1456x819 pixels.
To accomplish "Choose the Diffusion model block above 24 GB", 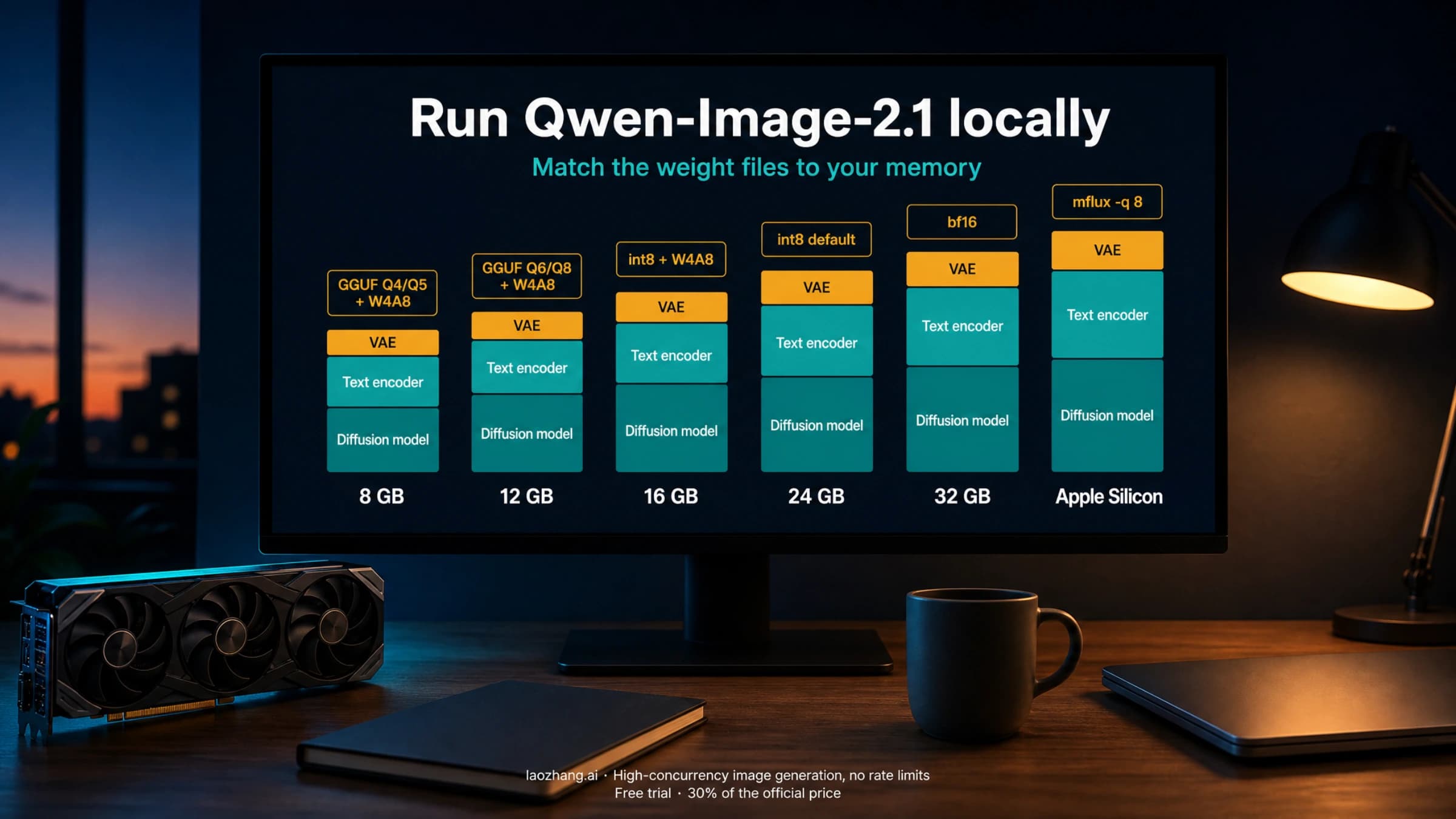I will pyautogui.click(x=817, y=425).
